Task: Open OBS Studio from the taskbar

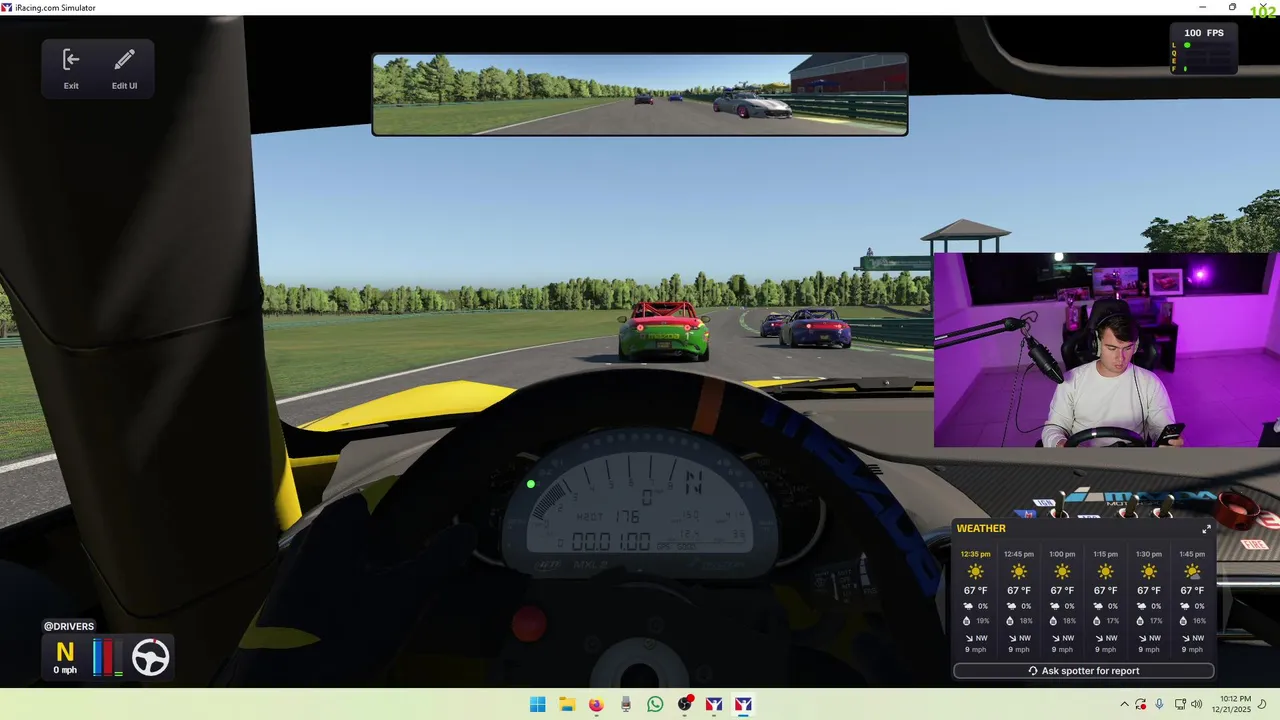Action: point(685,704)
